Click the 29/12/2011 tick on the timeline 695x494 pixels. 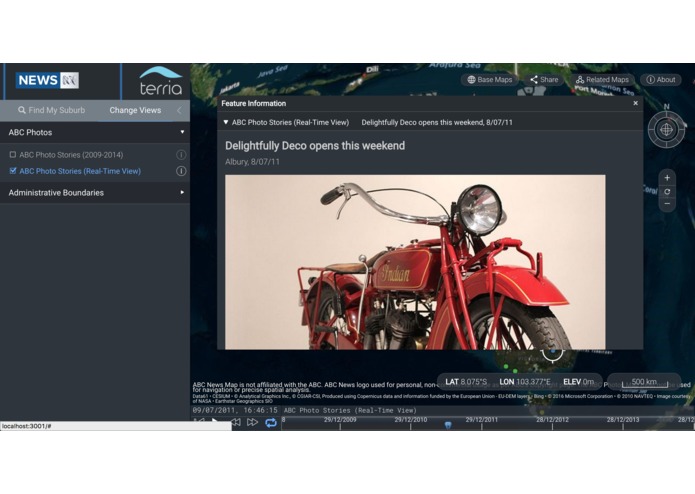pos(481,420)
